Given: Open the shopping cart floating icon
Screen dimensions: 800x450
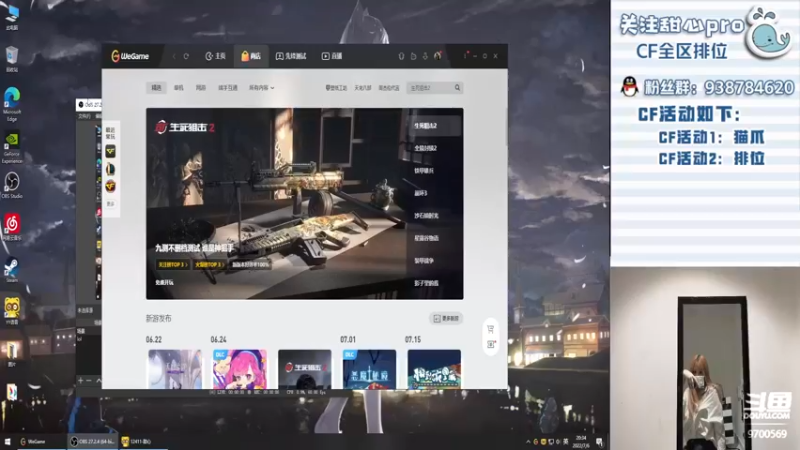Looking at the screenshot, I should click(x=490, y=329).
